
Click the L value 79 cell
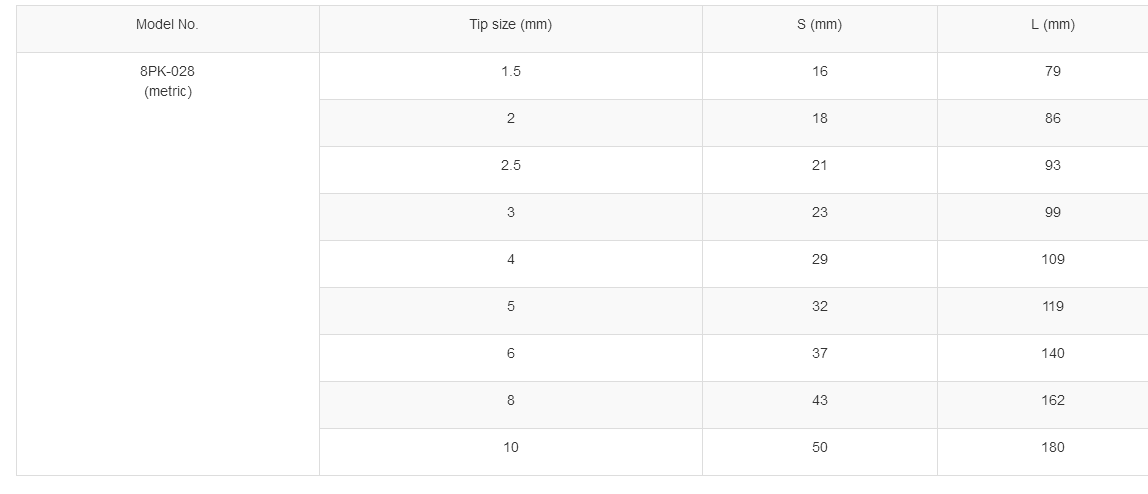(1052, 72)
